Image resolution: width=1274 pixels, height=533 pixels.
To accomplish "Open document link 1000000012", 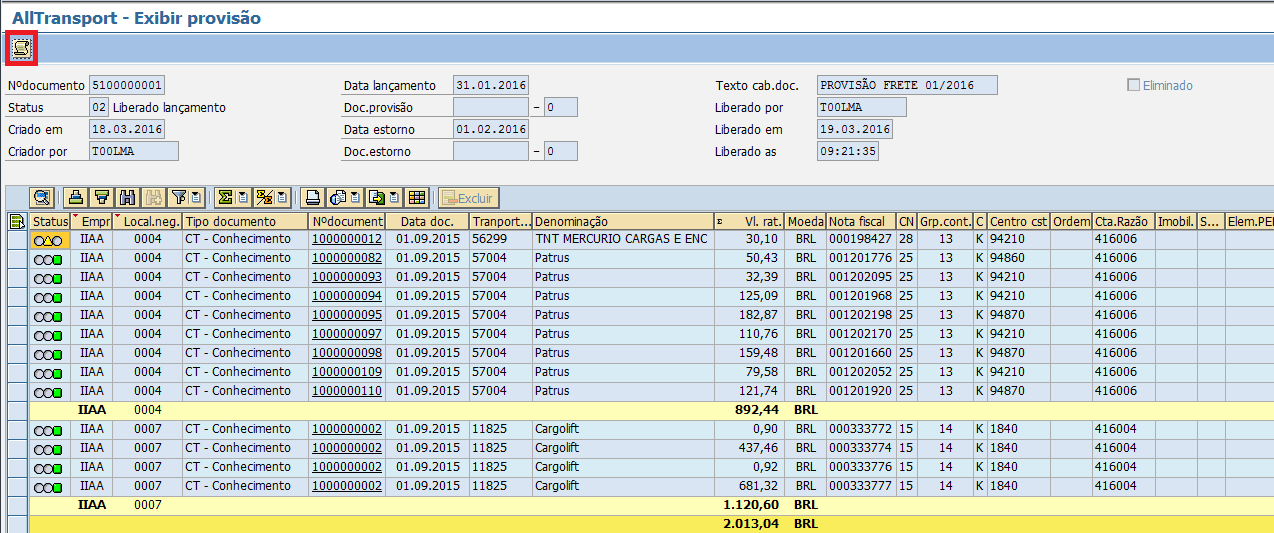I will 346,240.
